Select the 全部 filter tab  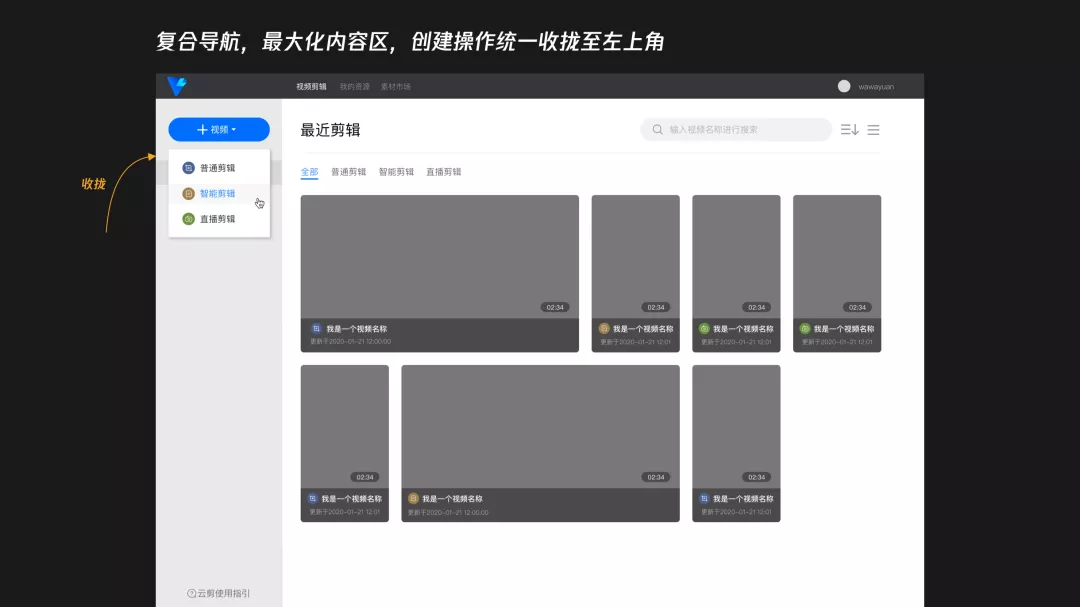pyautogui.click(x=309, y=172)
